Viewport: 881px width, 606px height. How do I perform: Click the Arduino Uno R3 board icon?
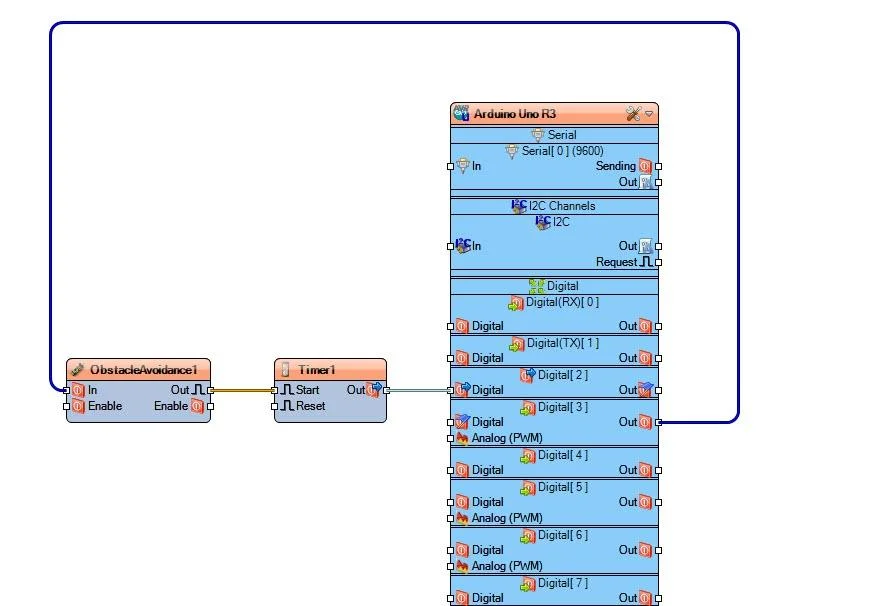click(461, 114)
